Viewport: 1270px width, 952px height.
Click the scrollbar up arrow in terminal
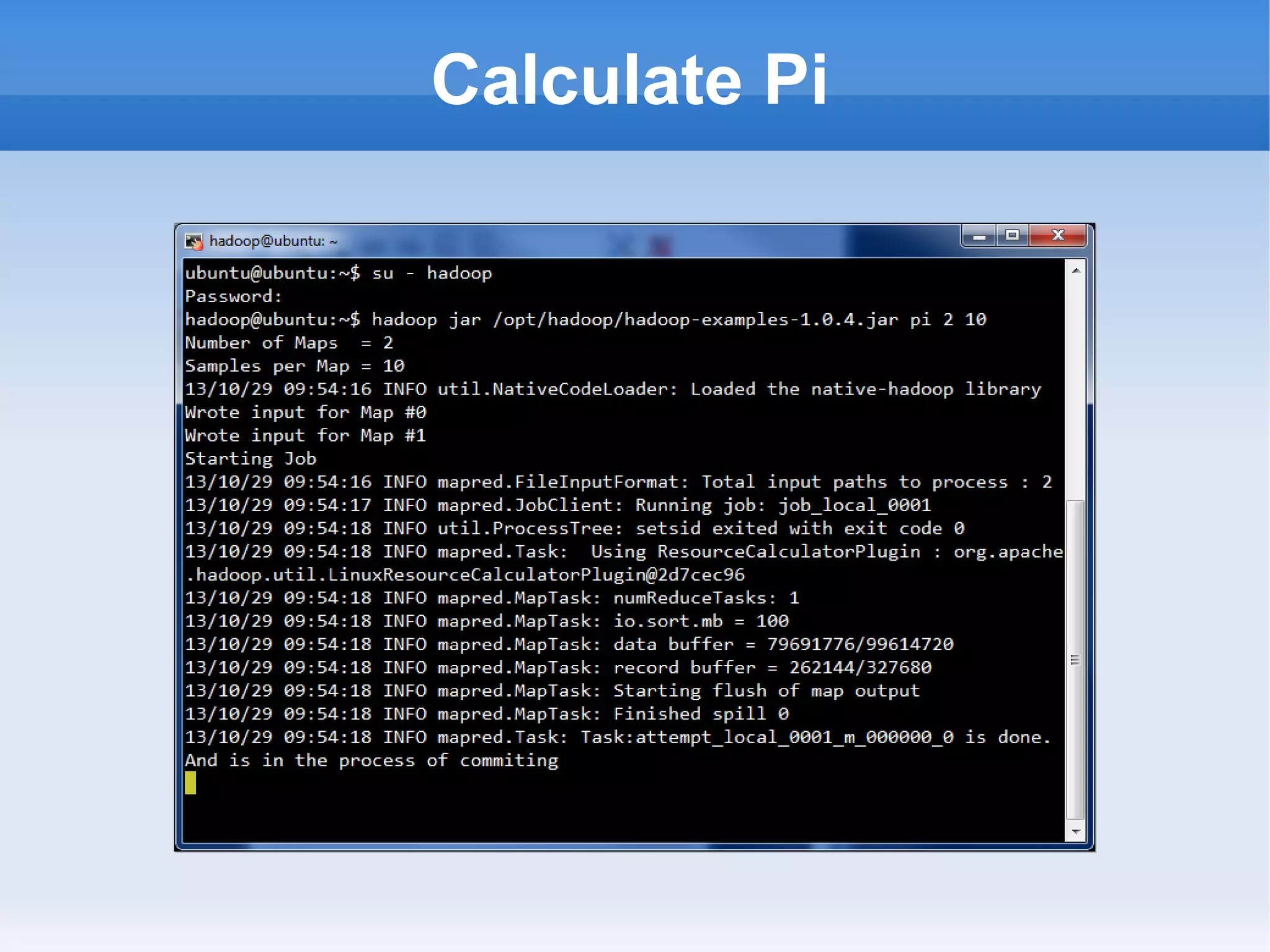[1076, 270]
